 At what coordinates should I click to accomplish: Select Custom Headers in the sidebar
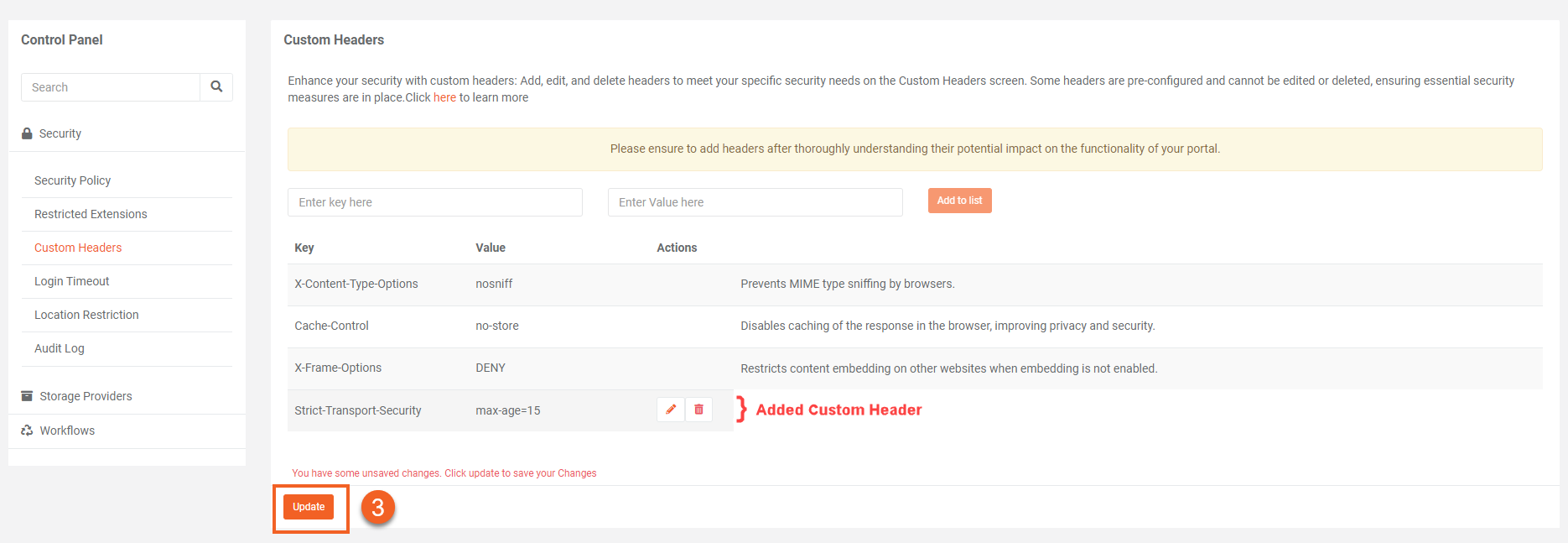[x=78, y=248]
